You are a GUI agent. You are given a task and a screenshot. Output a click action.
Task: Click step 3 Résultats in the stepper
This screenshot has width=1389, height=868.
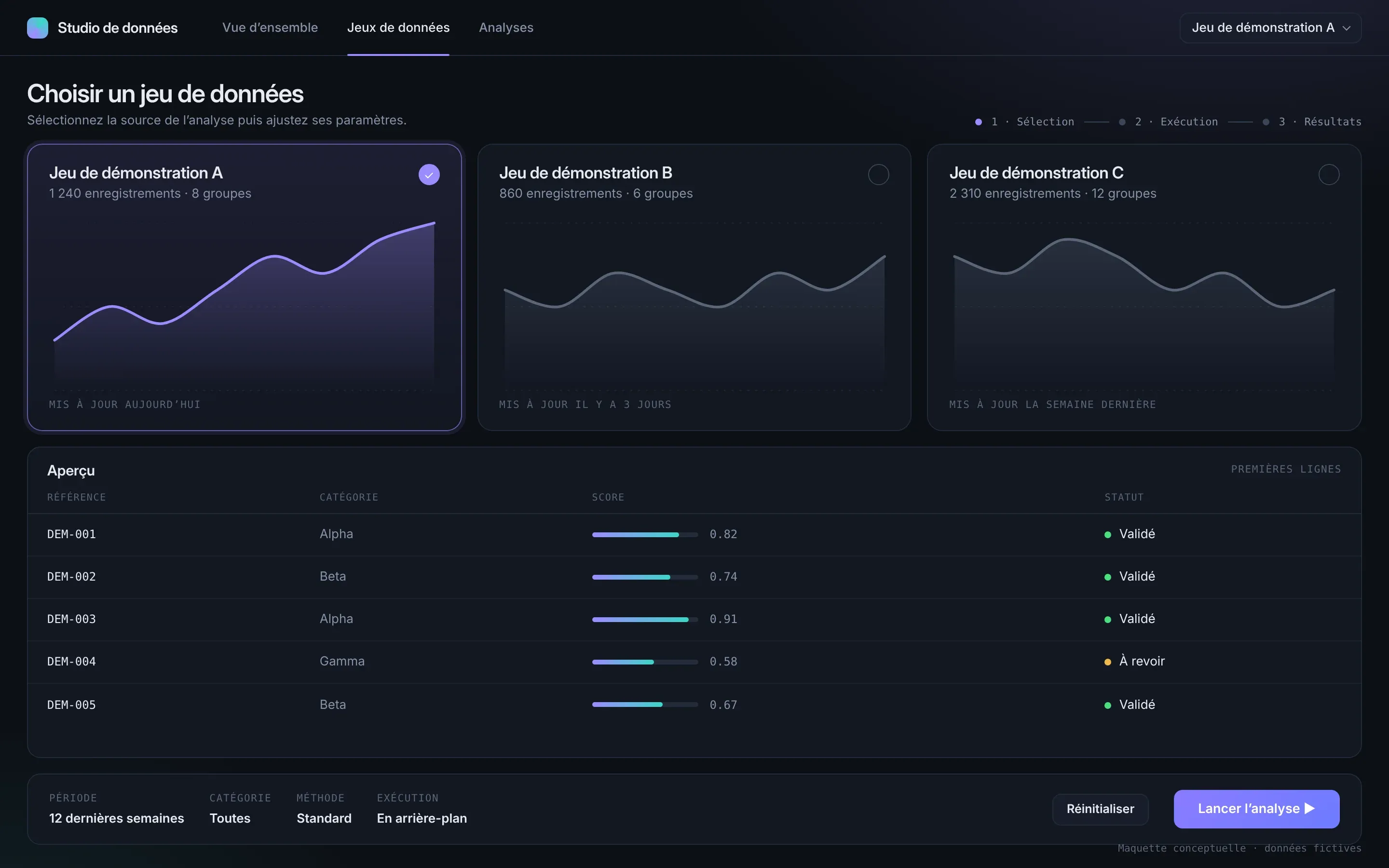coord(1311,122)
